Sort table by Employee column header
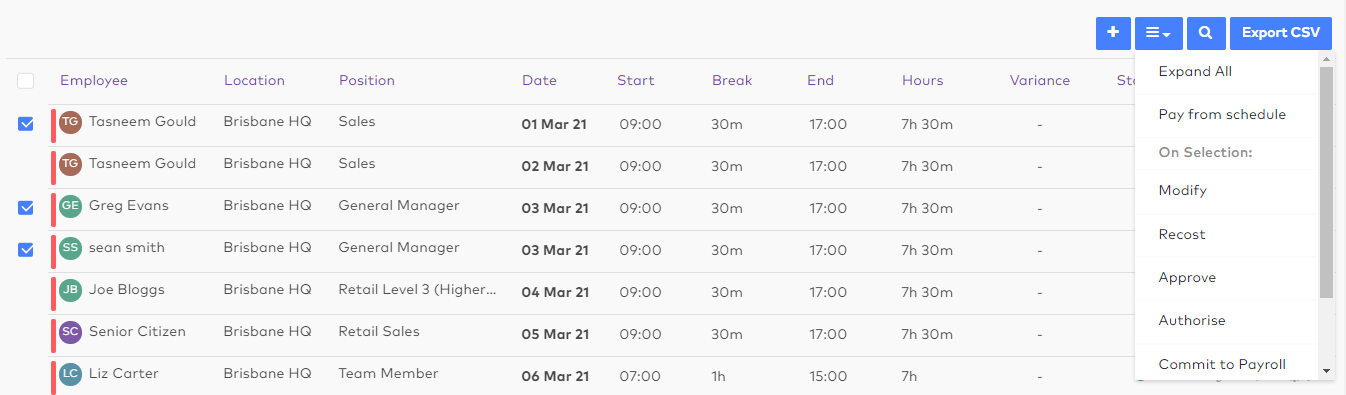The image size is (1346, 395). click(94, 81)
